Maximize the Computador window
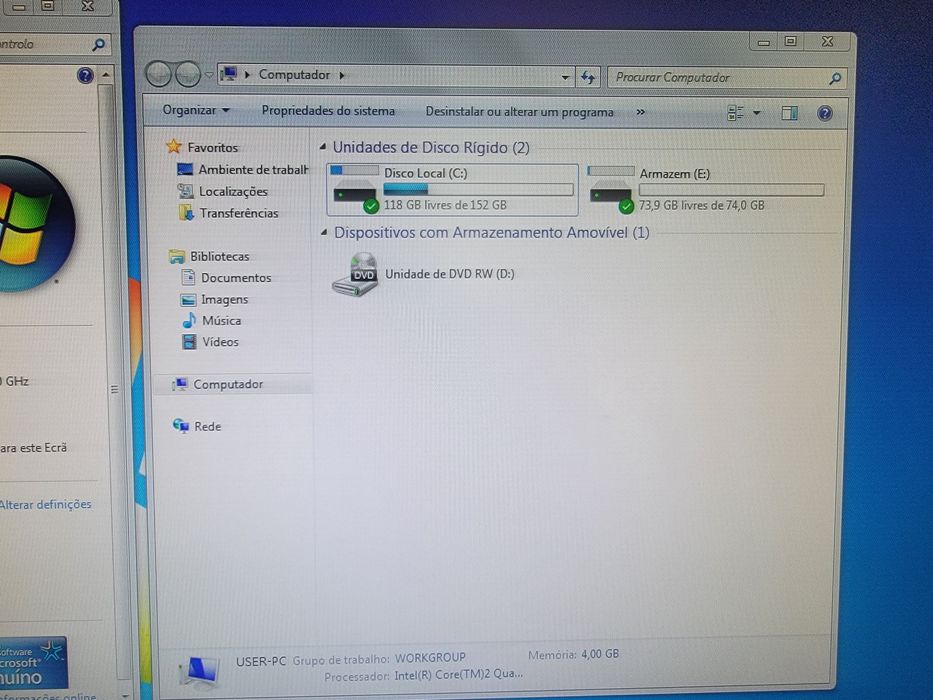 coord(790,41)
